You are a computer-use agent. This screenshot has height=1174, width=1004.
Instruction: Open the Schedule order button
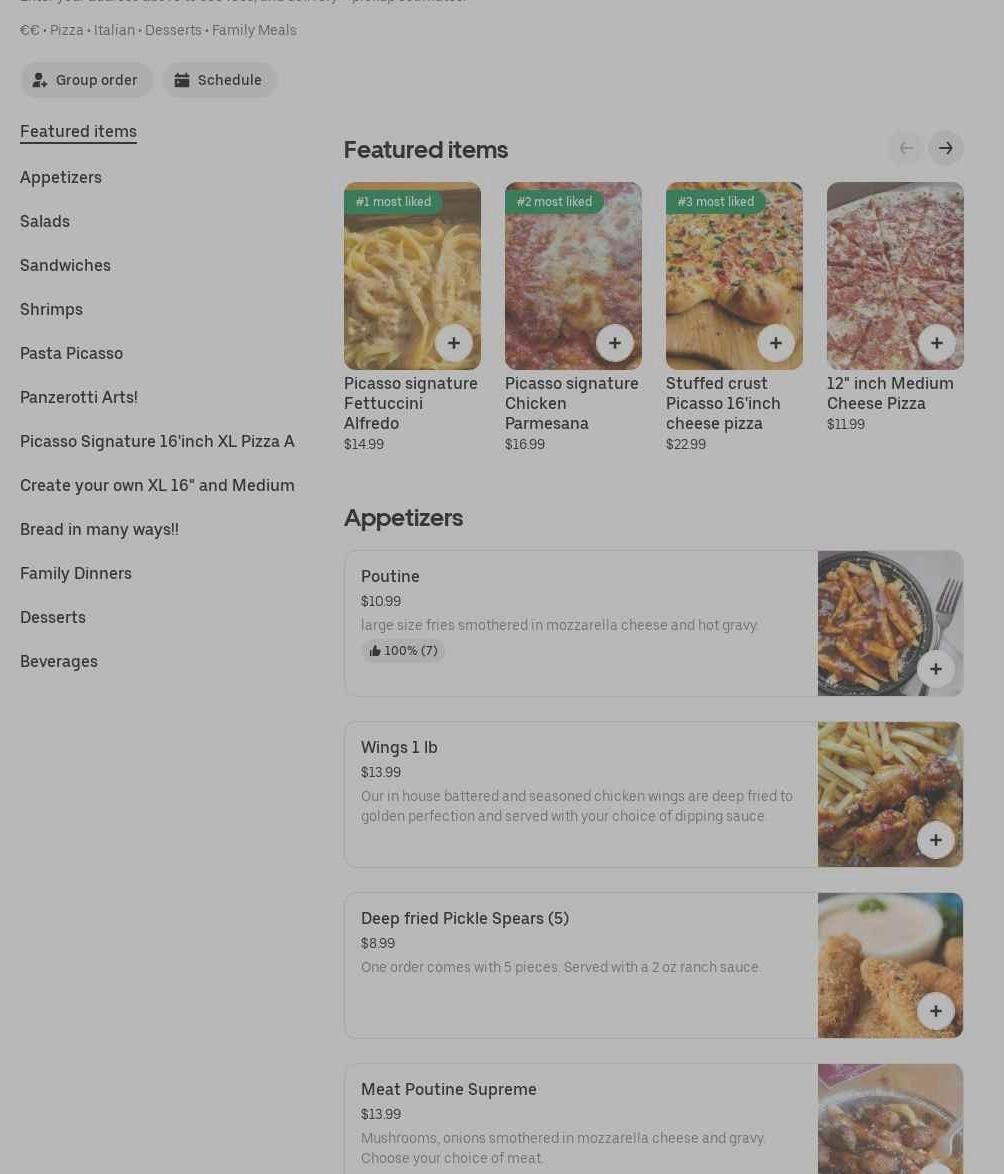coord(219,80)
